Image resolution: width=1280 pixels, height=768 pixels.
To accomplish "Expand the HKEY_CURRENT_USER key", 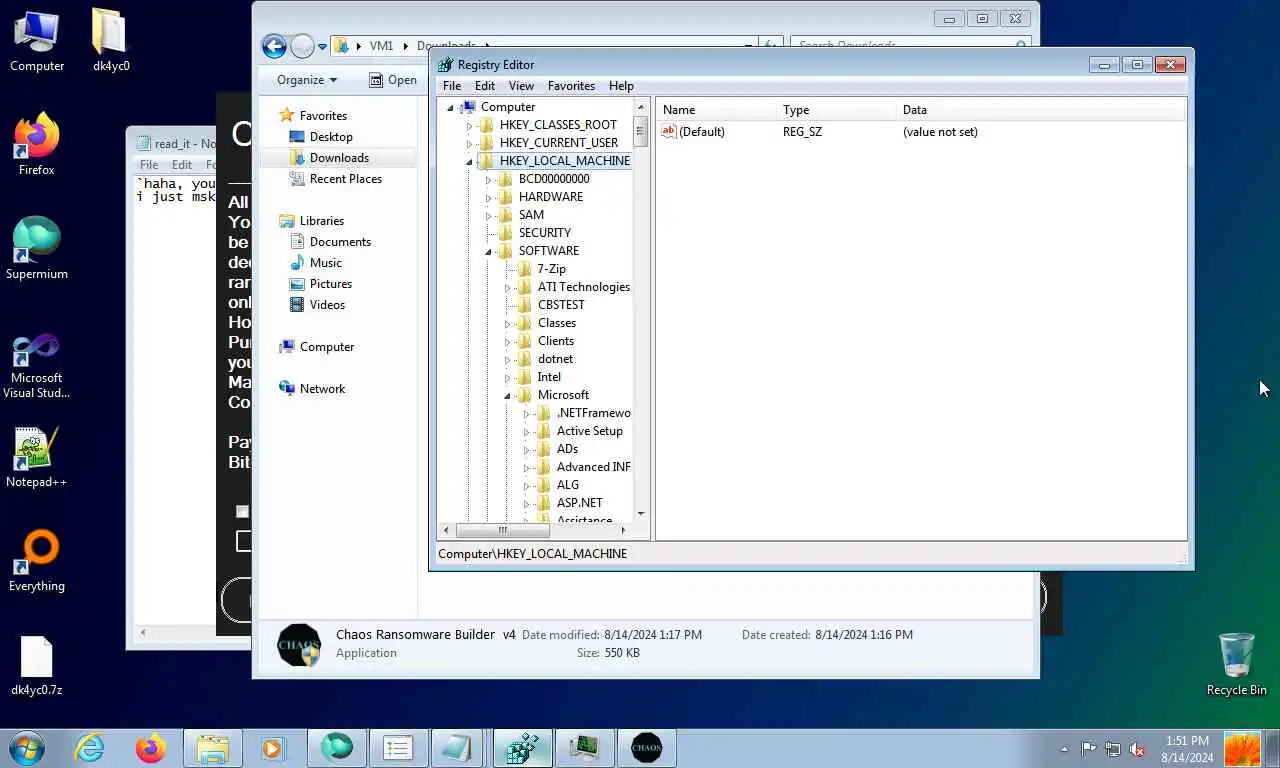I will [469, 143].
